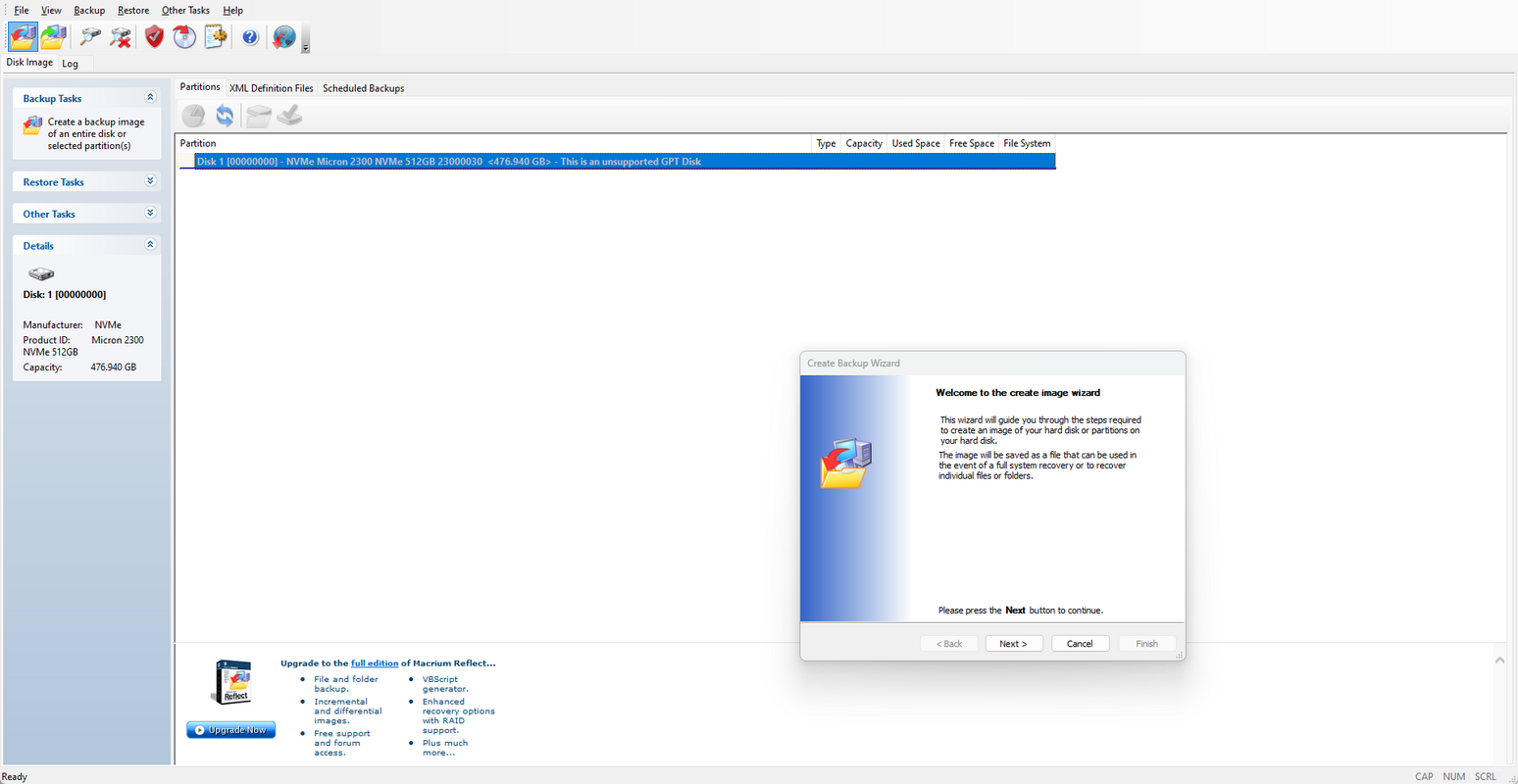Click Create a backup image task link
The width and height of the screenshot is (1518, 784).
pyautogui.click(x=95, y=134)
